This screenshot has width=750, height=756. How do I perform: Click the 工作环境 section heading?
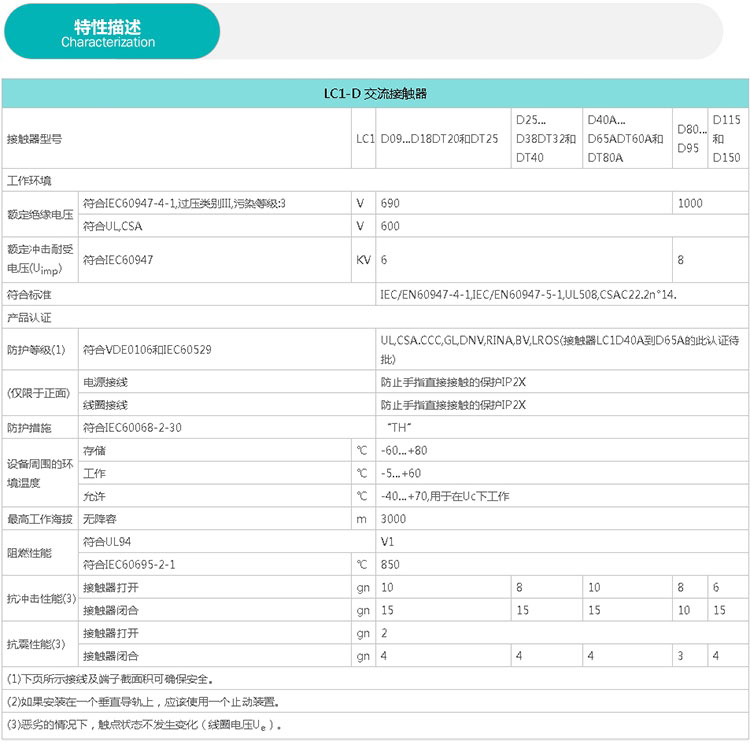[29, 181]
